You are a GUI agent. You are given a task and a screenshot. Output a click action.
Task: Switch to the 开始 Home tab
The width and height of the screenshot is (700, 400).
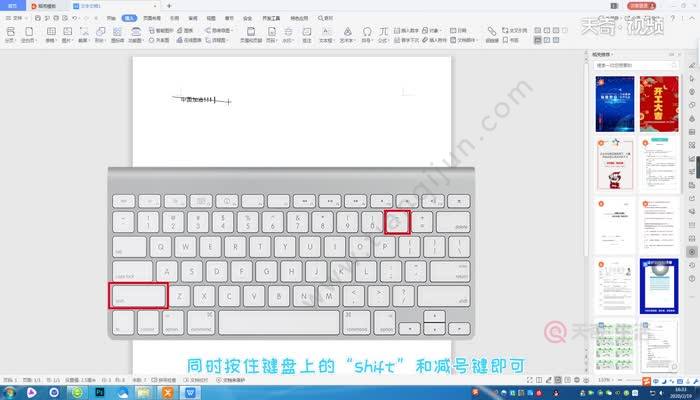(x=112, y=18)
